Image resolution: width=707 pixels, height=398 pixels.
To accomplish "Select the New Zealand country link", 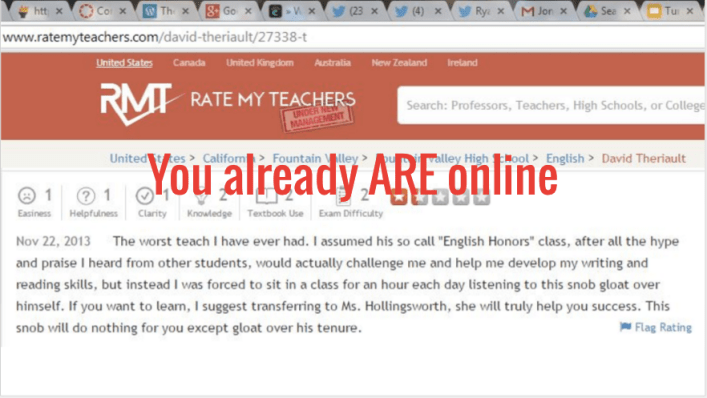I will tap(399, 63).
